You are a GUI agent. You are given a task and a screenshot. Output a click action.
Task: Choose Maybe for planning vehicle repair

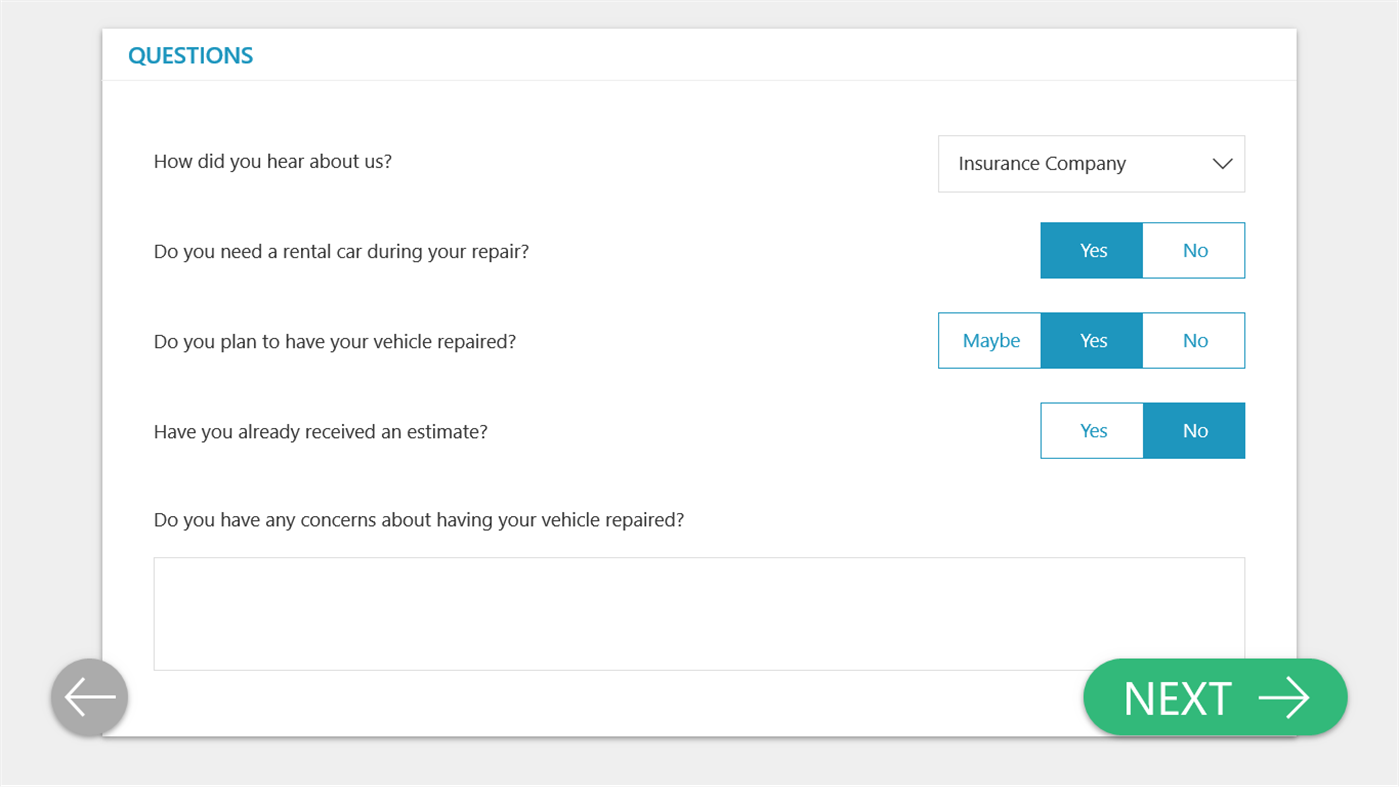[x=990, y=341]
